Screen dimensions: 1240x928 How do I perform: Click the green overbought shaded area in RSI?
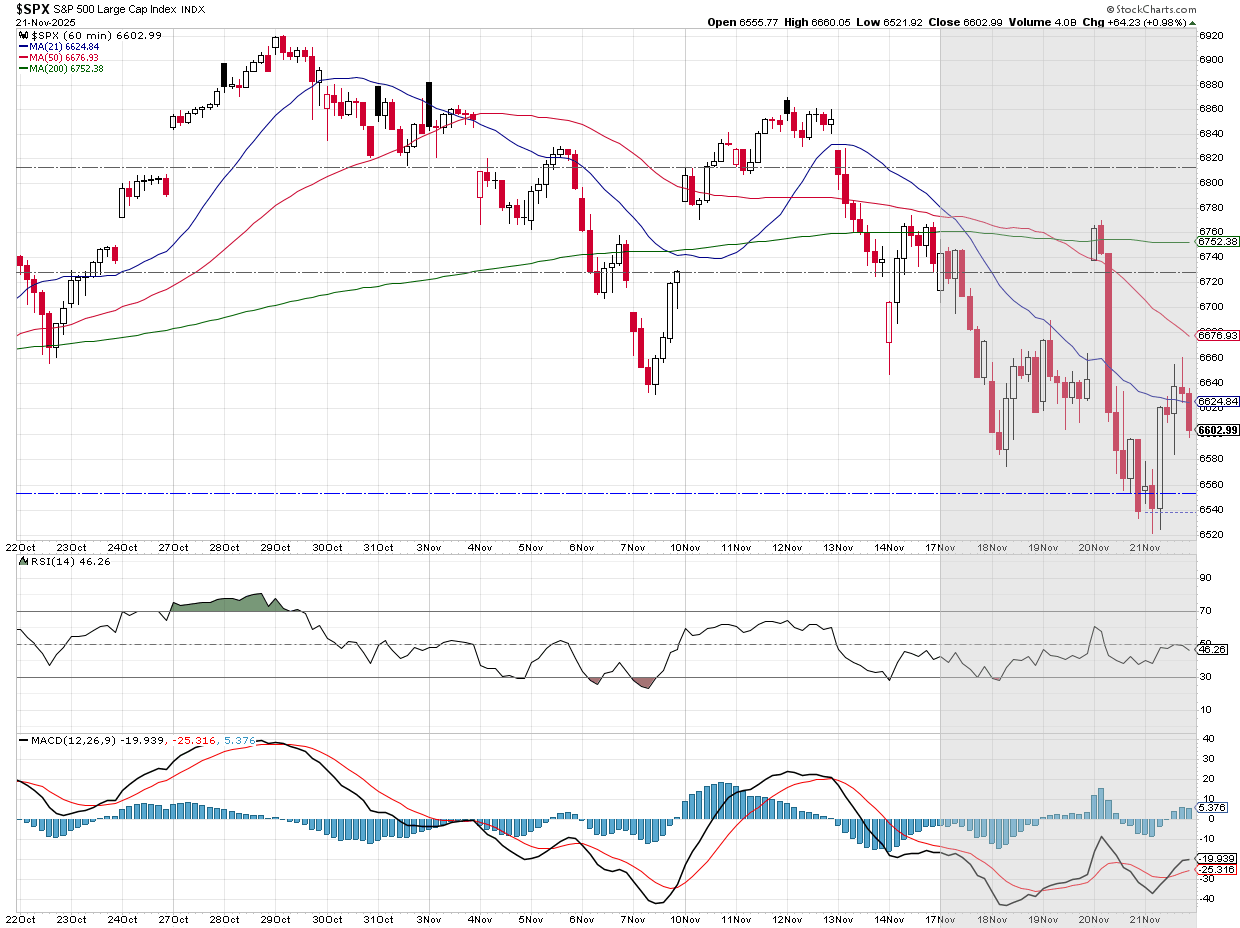pyautogui.click(x=220, y=602)
